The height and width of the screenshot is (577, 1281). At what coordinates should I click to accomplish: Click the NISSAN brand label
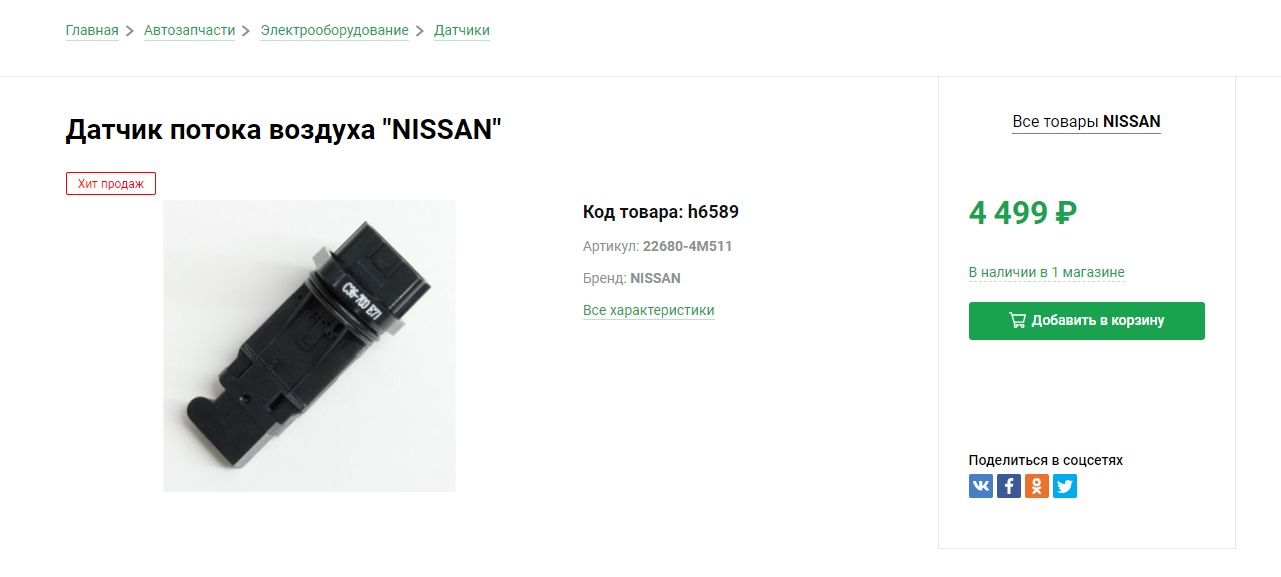(x=655, y=278)
